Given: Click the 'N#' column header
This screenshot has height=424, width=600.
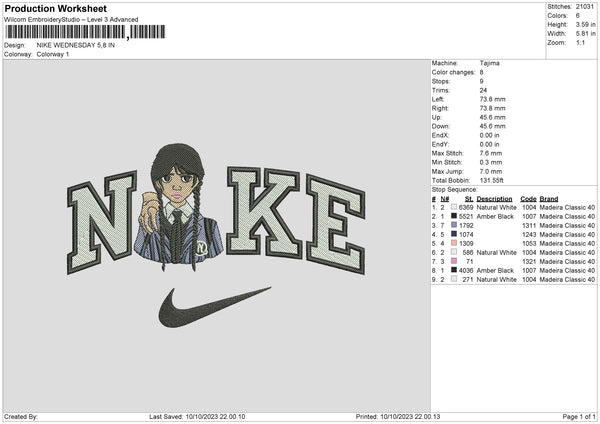Looking at the screenshot, I should 445,199.
